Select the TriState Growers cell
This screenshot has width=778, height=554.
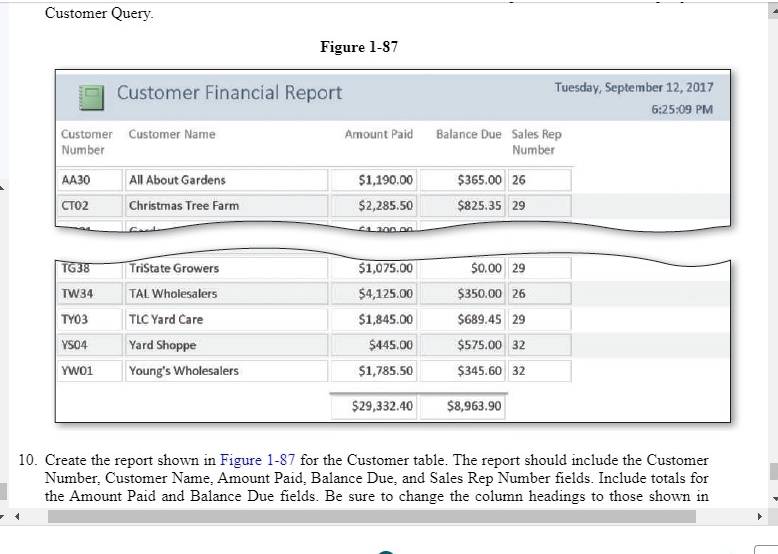226,268
